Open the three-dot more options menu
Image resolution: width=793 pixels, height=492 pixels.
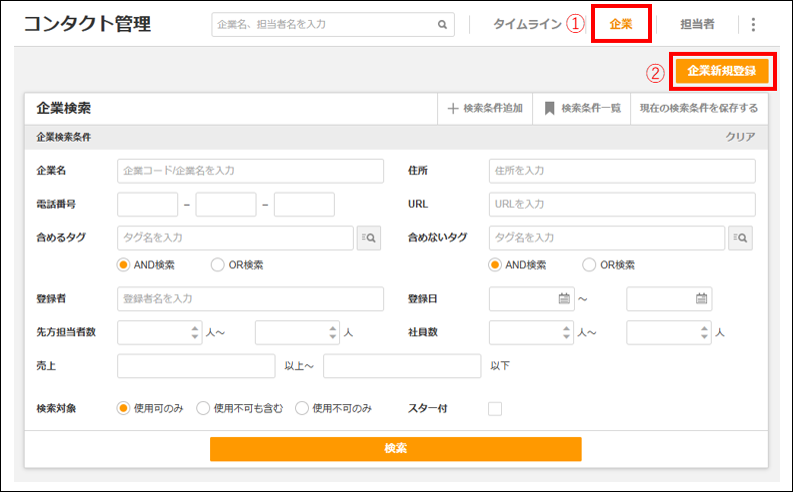coord(753,25)
